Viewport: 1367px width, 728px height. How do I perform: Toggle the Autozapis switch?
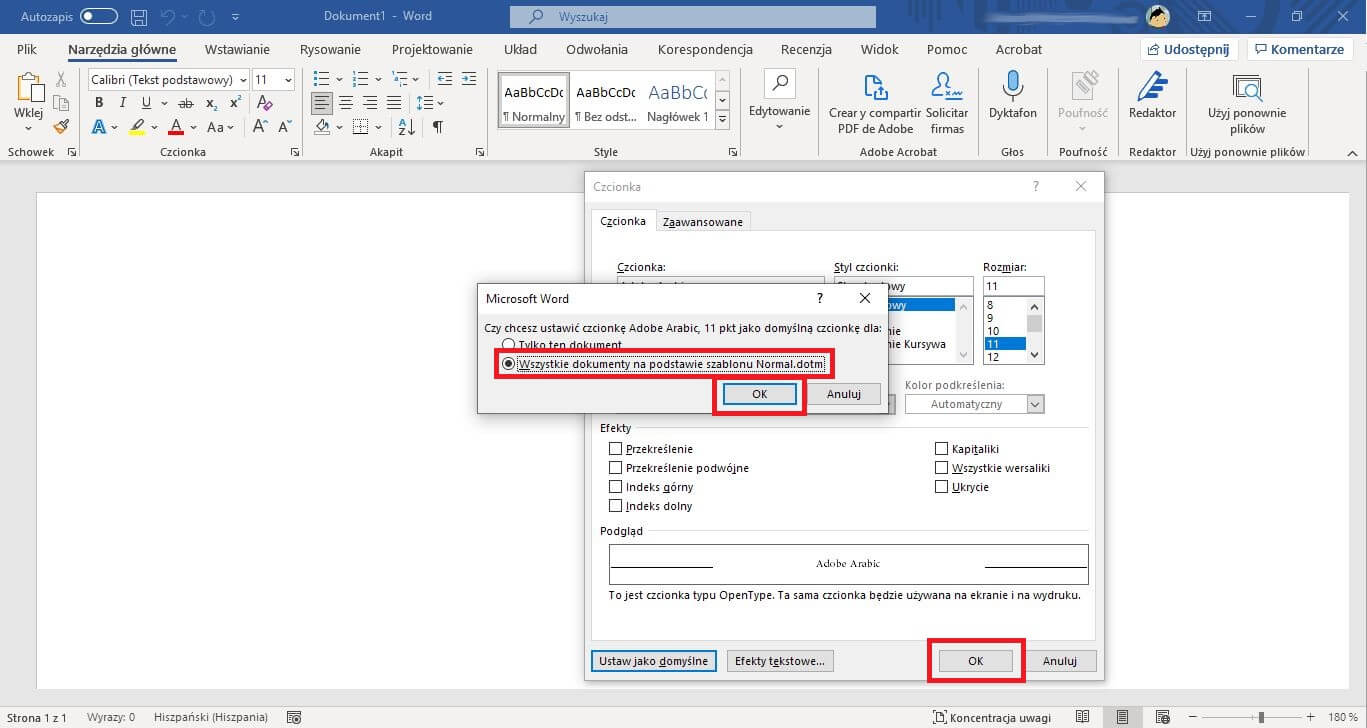tap(98, 17)
